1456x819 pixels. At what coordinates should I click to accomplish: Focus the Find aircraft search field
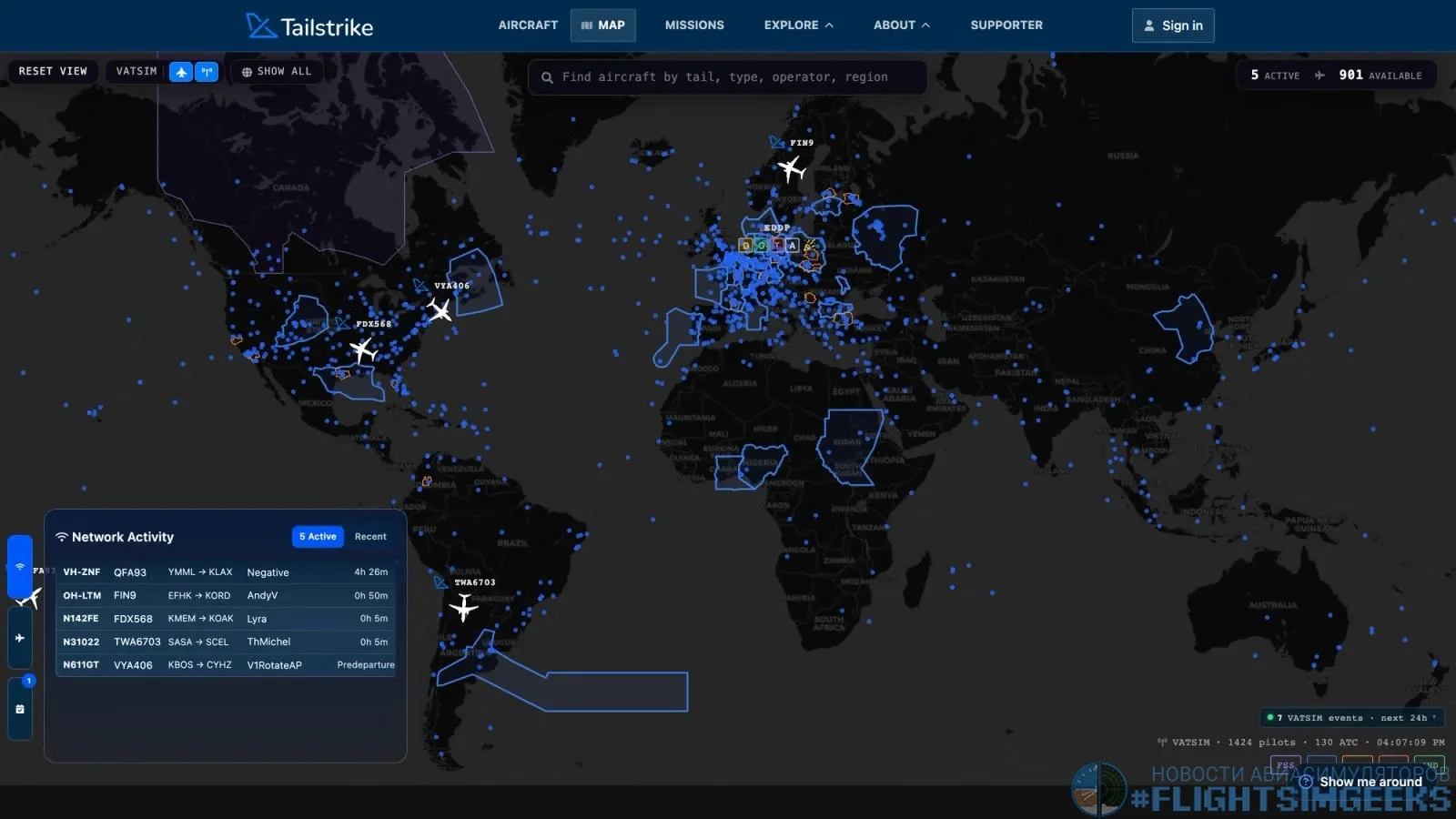pos(727,77)
